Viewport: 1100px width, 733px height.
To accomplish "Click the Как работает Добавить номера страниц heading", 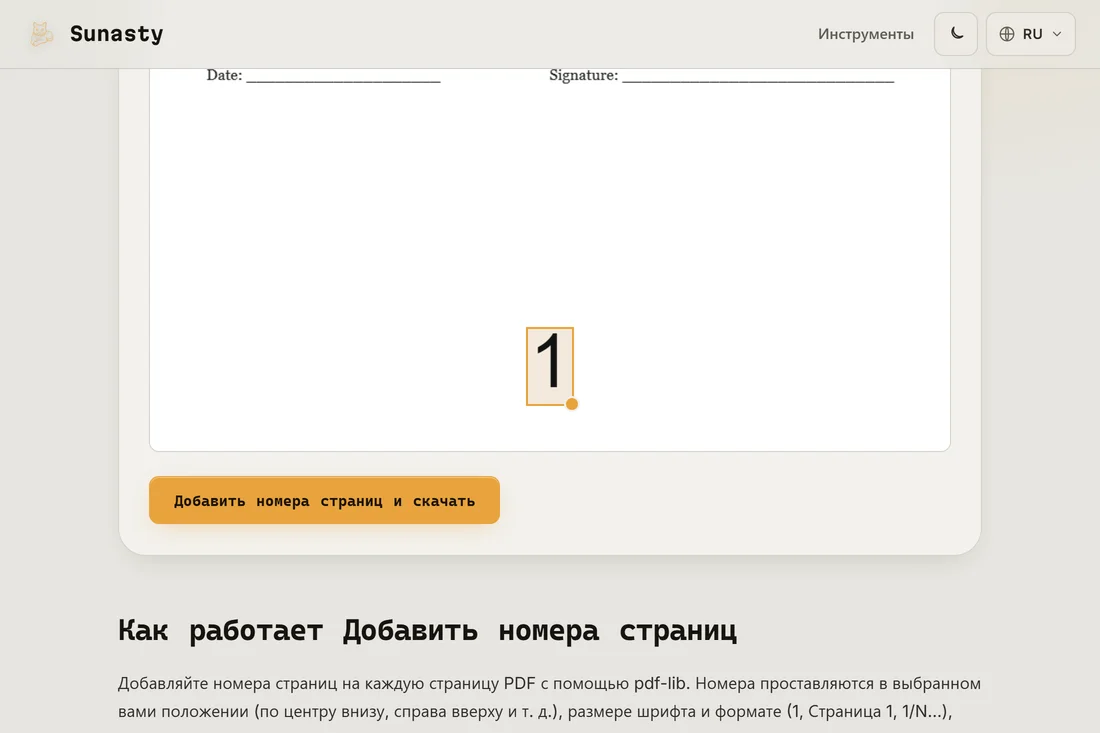I will 427,629.
